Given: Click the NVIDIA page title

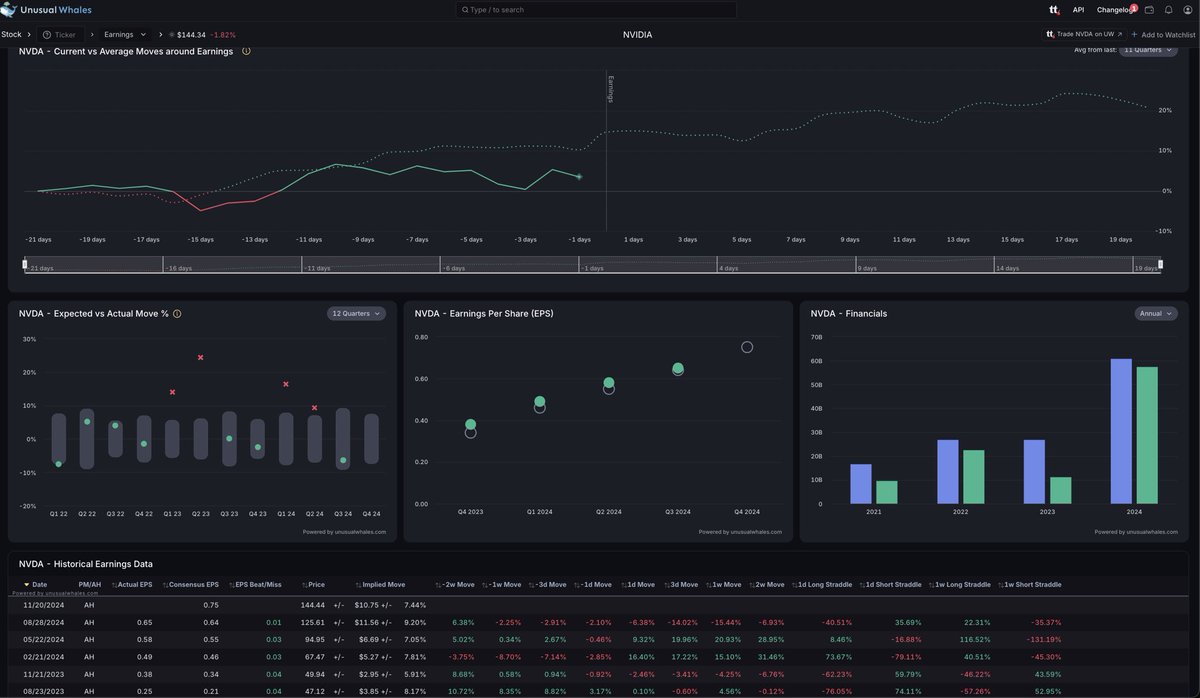Looking at the screenshot, I should 637,34.
